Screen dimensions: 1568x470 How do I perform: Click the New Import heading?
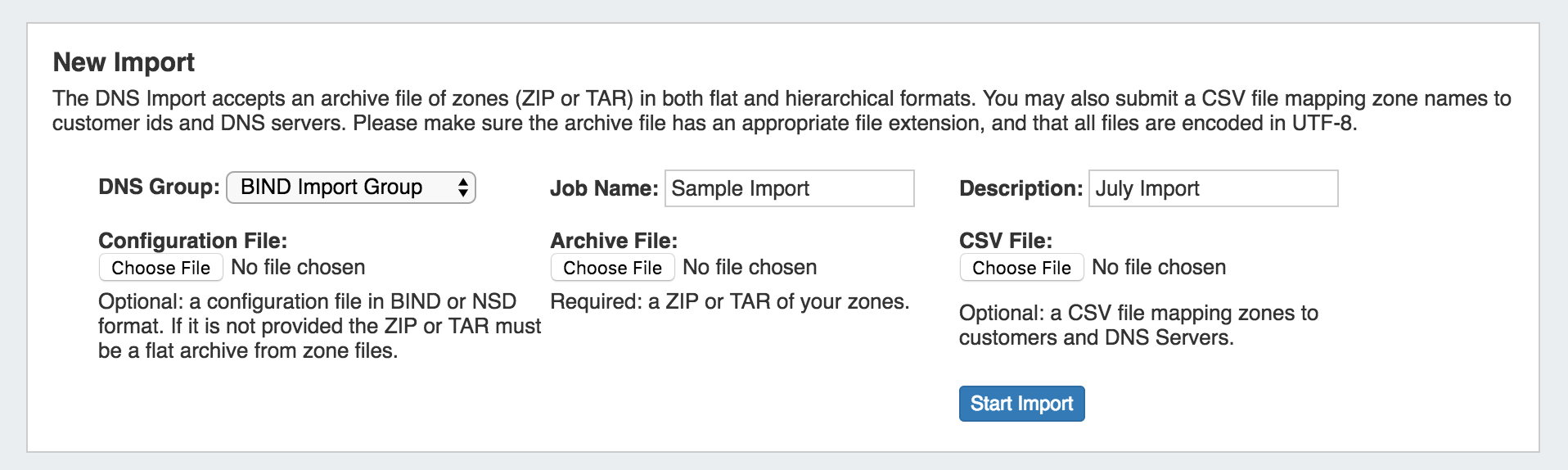(124, 62)
